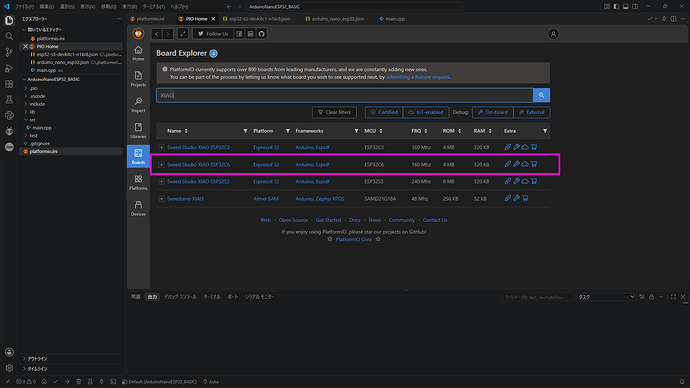
Task: Toggle the External debug filter
Action: coord(532,112)
